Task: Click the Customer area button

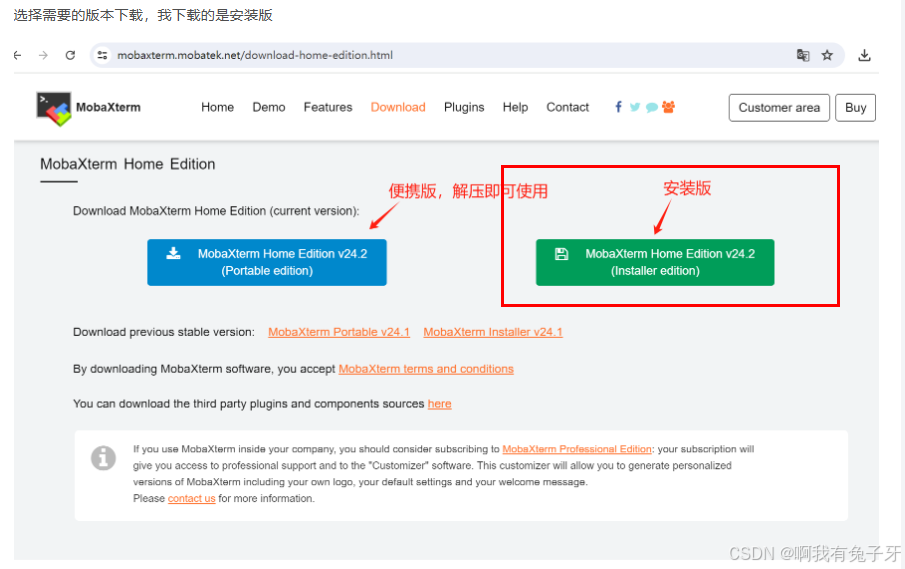Action: [779, 108]
